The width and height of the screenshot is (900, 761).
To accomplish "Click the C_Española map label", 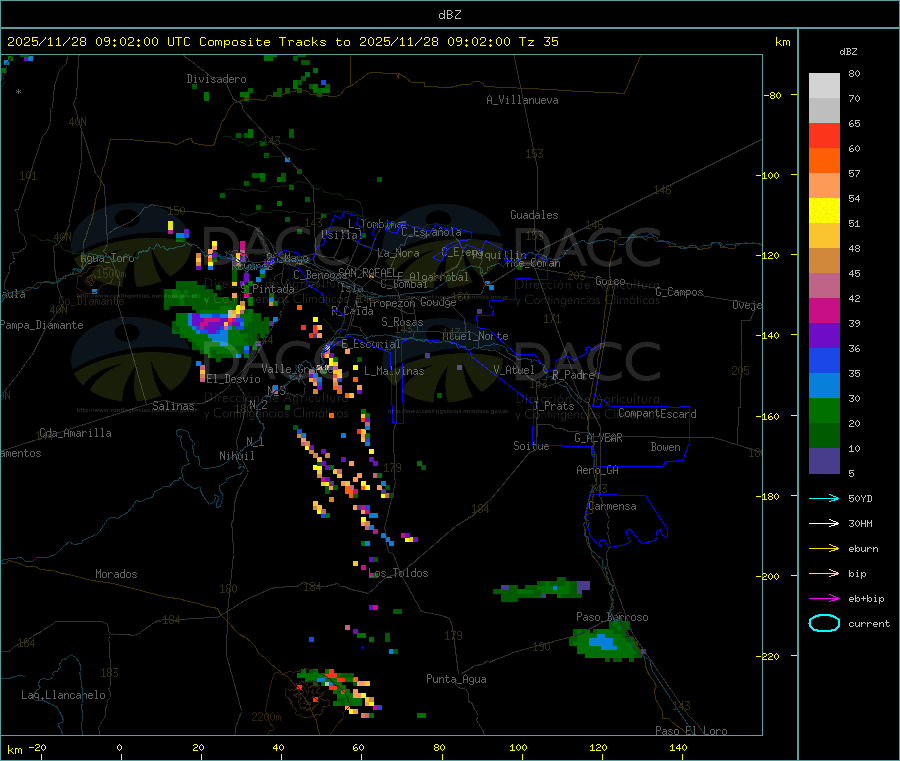I will click(431, 232).
